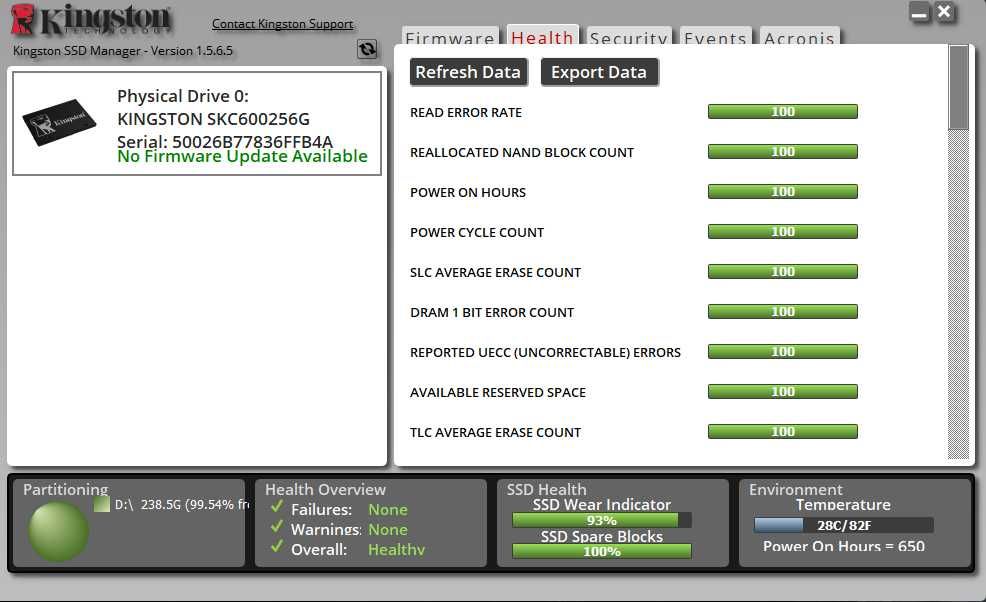Viewport: 986px width, 602px height.
Task: Select the SSD drive thumbnail image
Action: click(x=60, y=122)
